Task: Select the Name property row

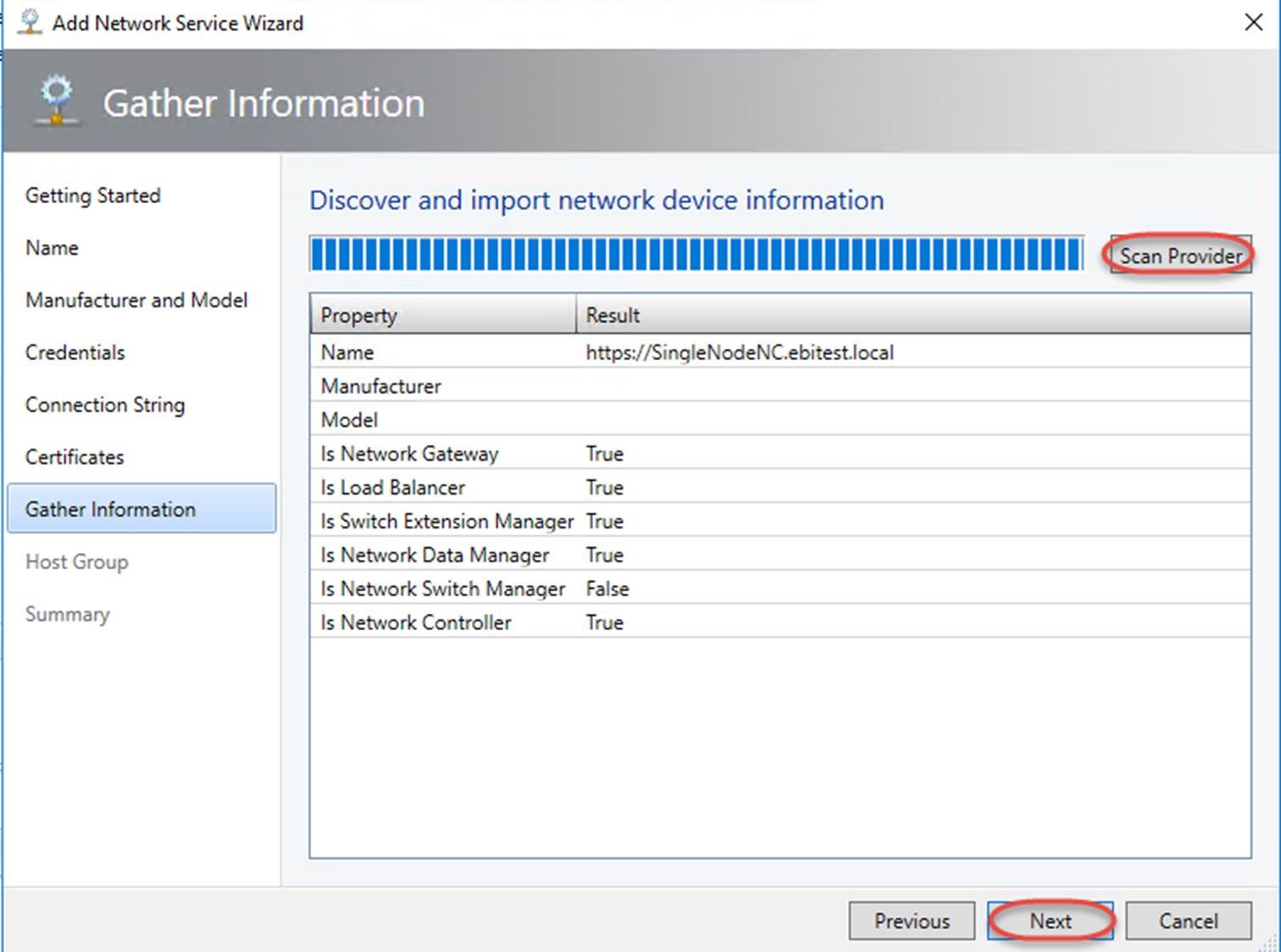Action: 780,351
